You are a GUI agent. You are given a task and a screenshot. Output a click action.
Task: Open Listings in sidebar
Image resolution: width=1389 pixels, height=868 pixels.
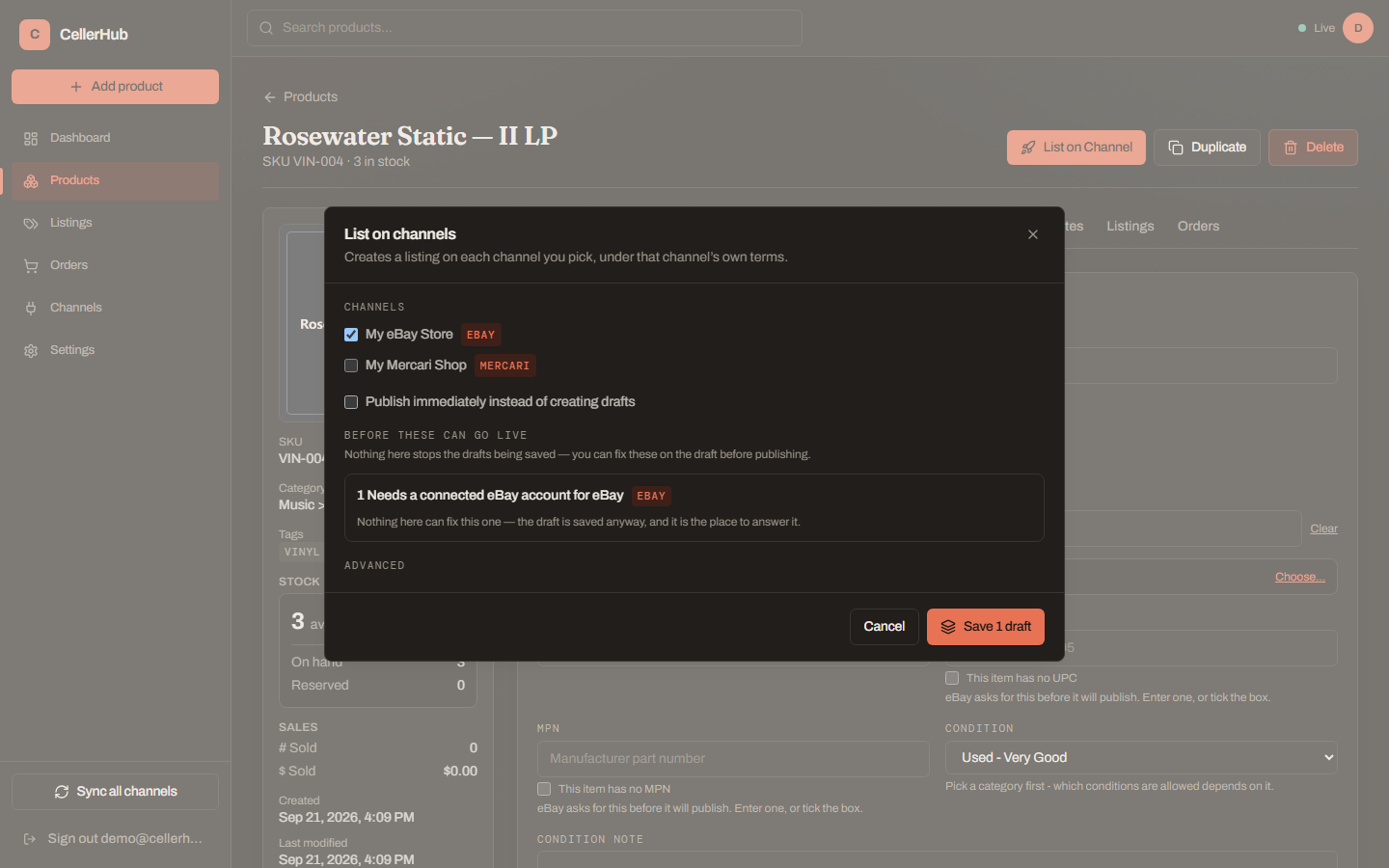click(115, 223)
